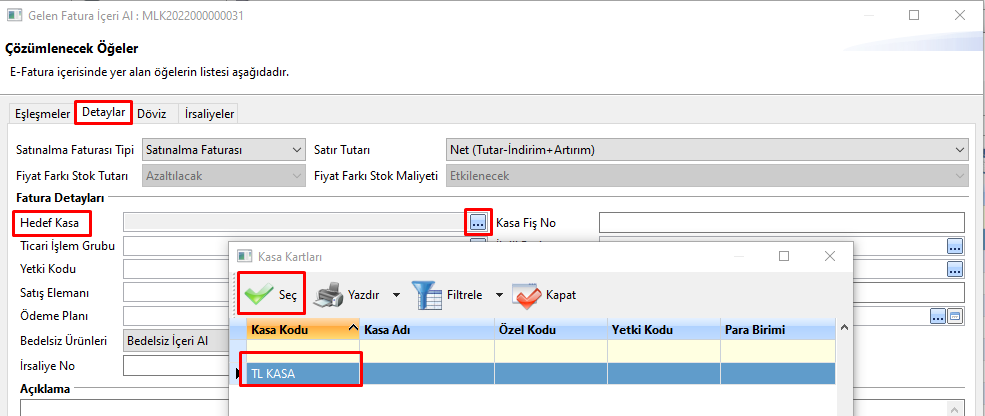Click into the Açıklama text area
Image resolution: width=985 pixels, height=416 pixels.
pos(124,407)
